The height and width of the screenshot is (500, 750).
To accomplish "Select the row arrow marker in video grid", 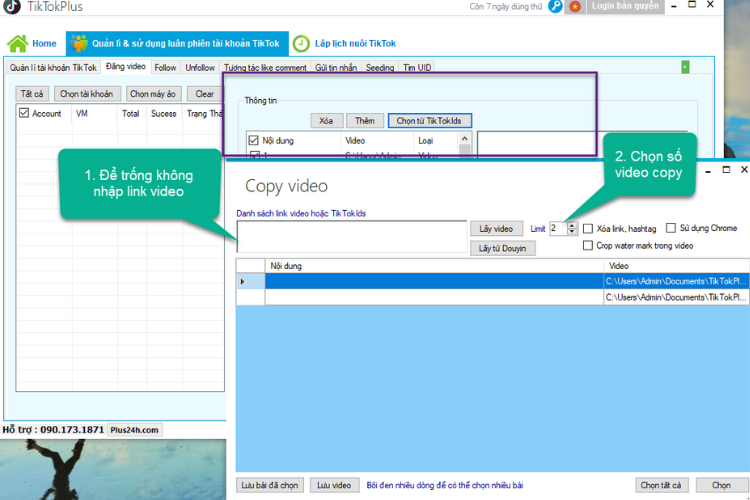I will [x=243, y=281].
